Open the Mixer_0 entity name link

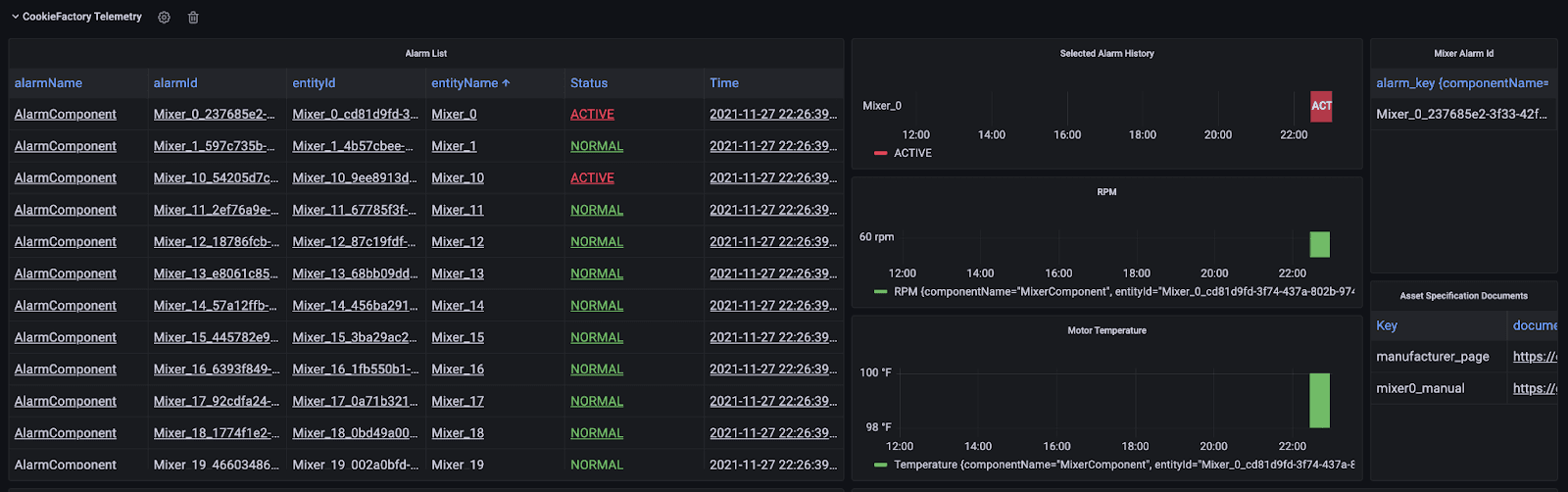pyautogui.click(x=454, y=115)
